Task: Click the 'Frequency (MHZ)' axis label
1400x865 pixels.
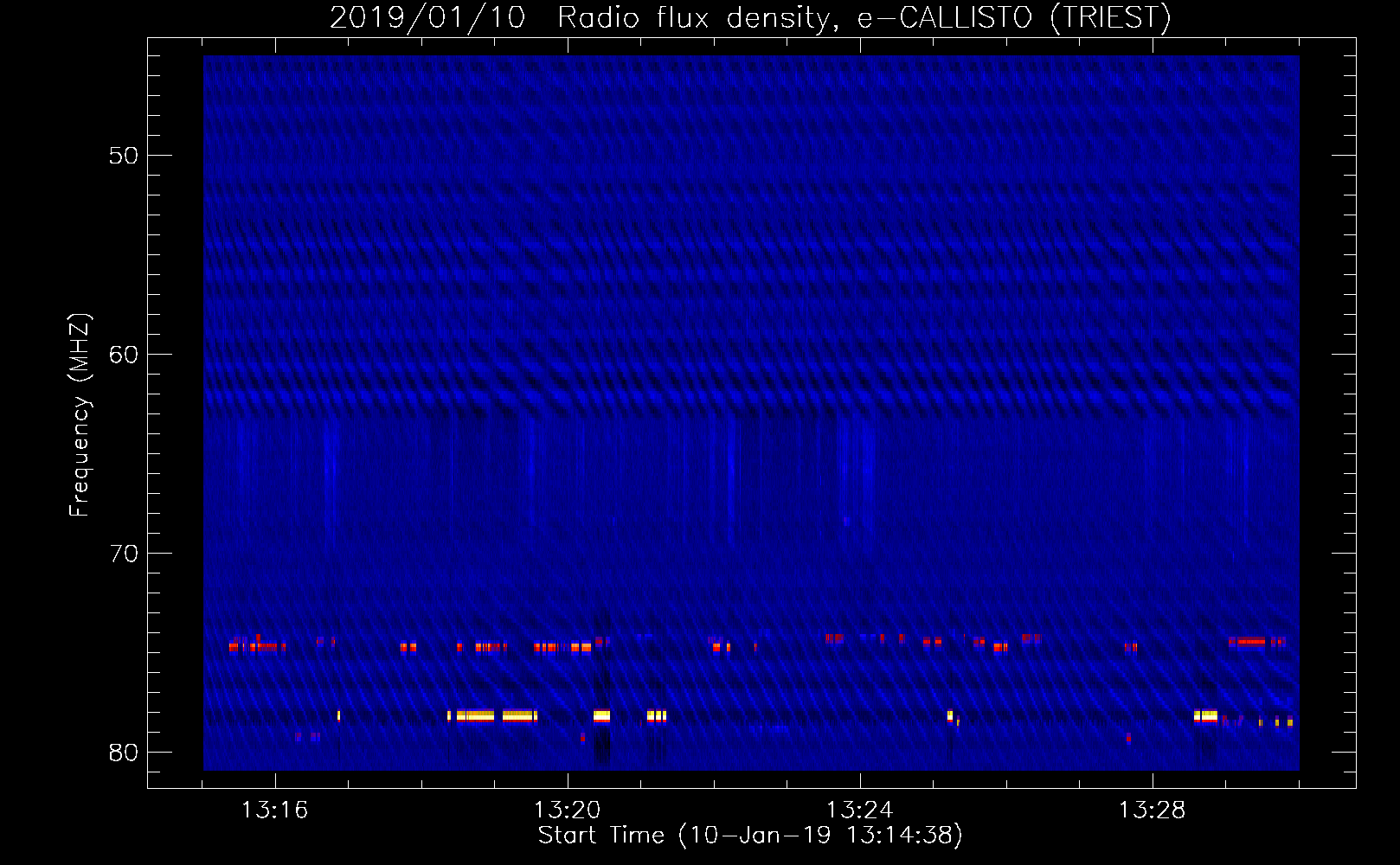Action: click(x=80, y=415)
